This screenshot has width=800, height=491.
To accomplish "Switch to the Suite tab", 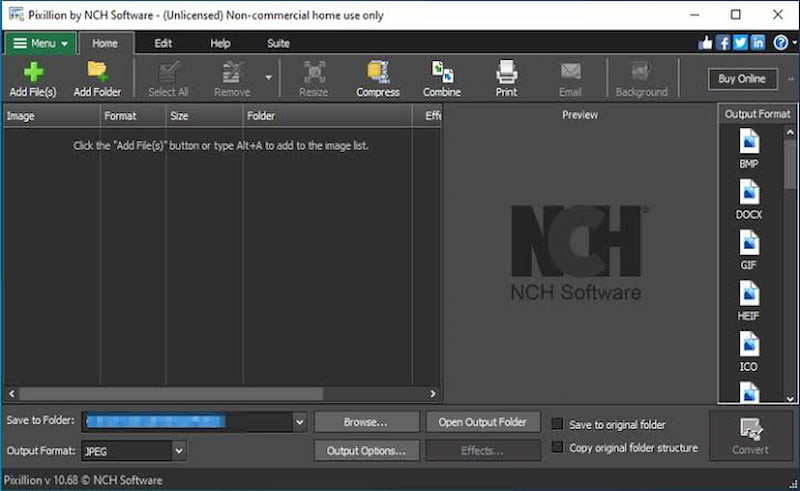I will (x=278, y=43).
